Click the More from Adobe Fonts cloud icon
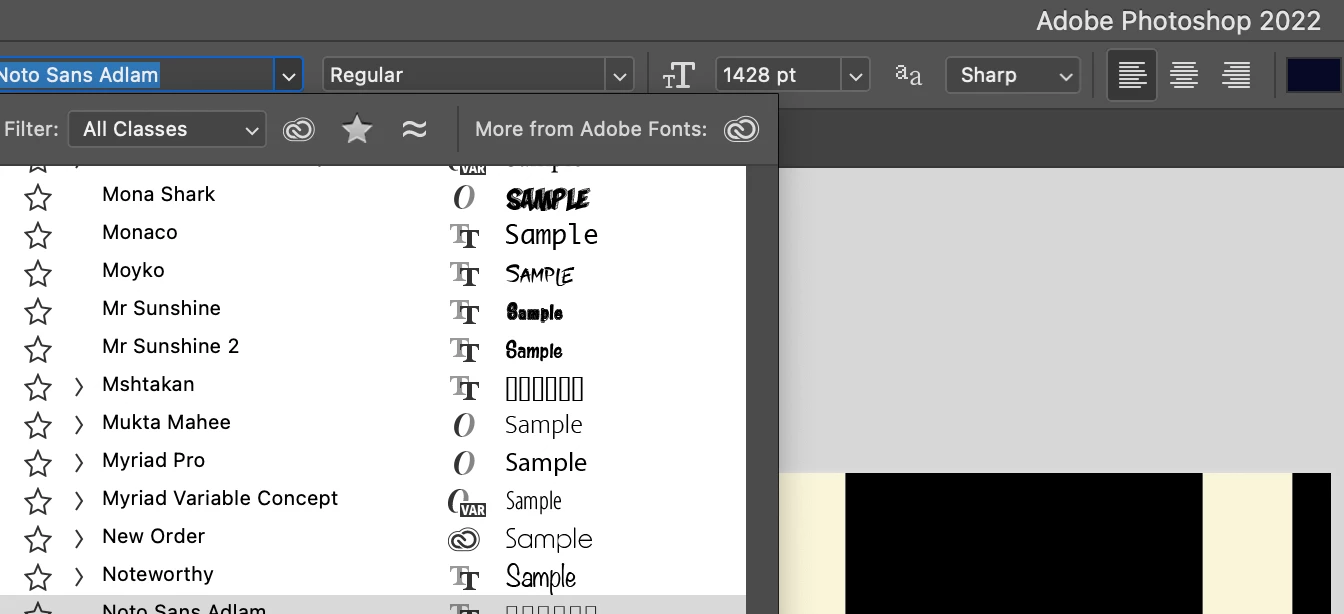The width and height of the screenshot is (1344, 614). pyautogui.click(x=741, y=129)
